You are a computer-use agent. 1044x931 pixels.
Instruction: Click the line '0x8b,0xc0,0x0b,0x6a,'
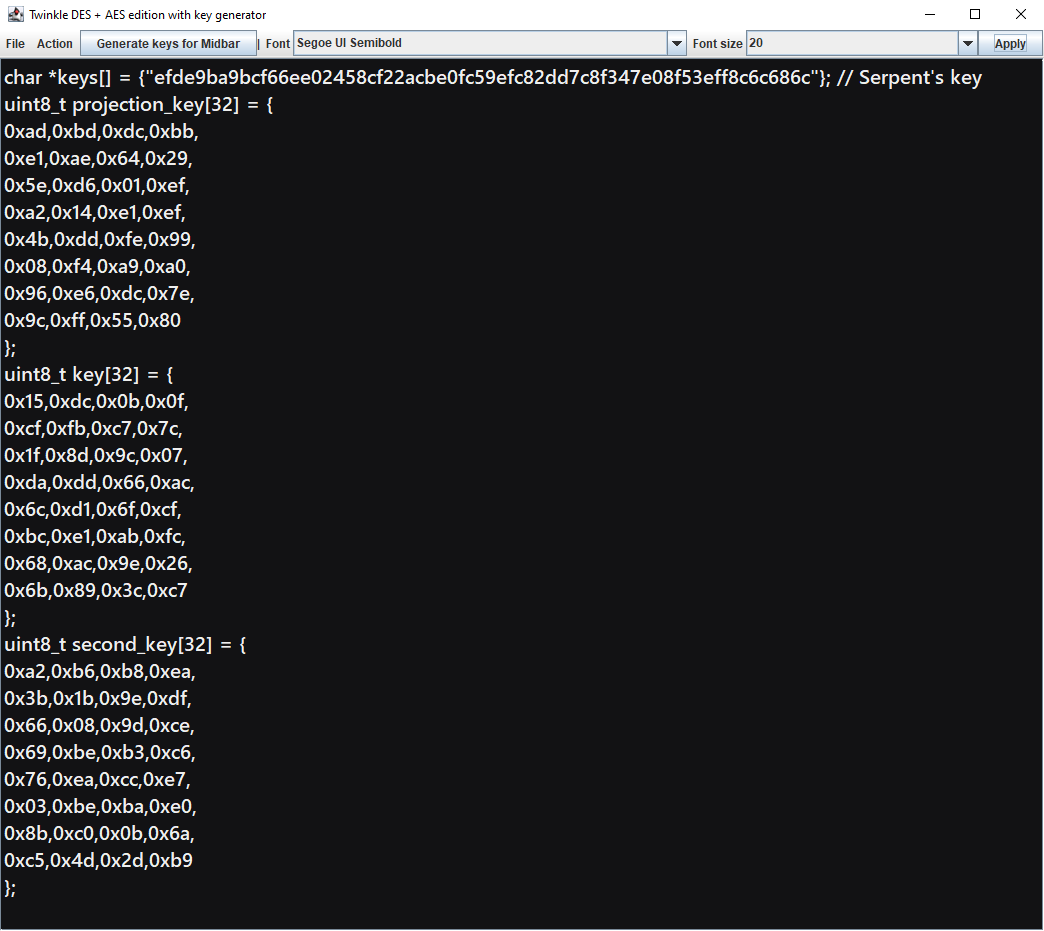coord(99,834)
